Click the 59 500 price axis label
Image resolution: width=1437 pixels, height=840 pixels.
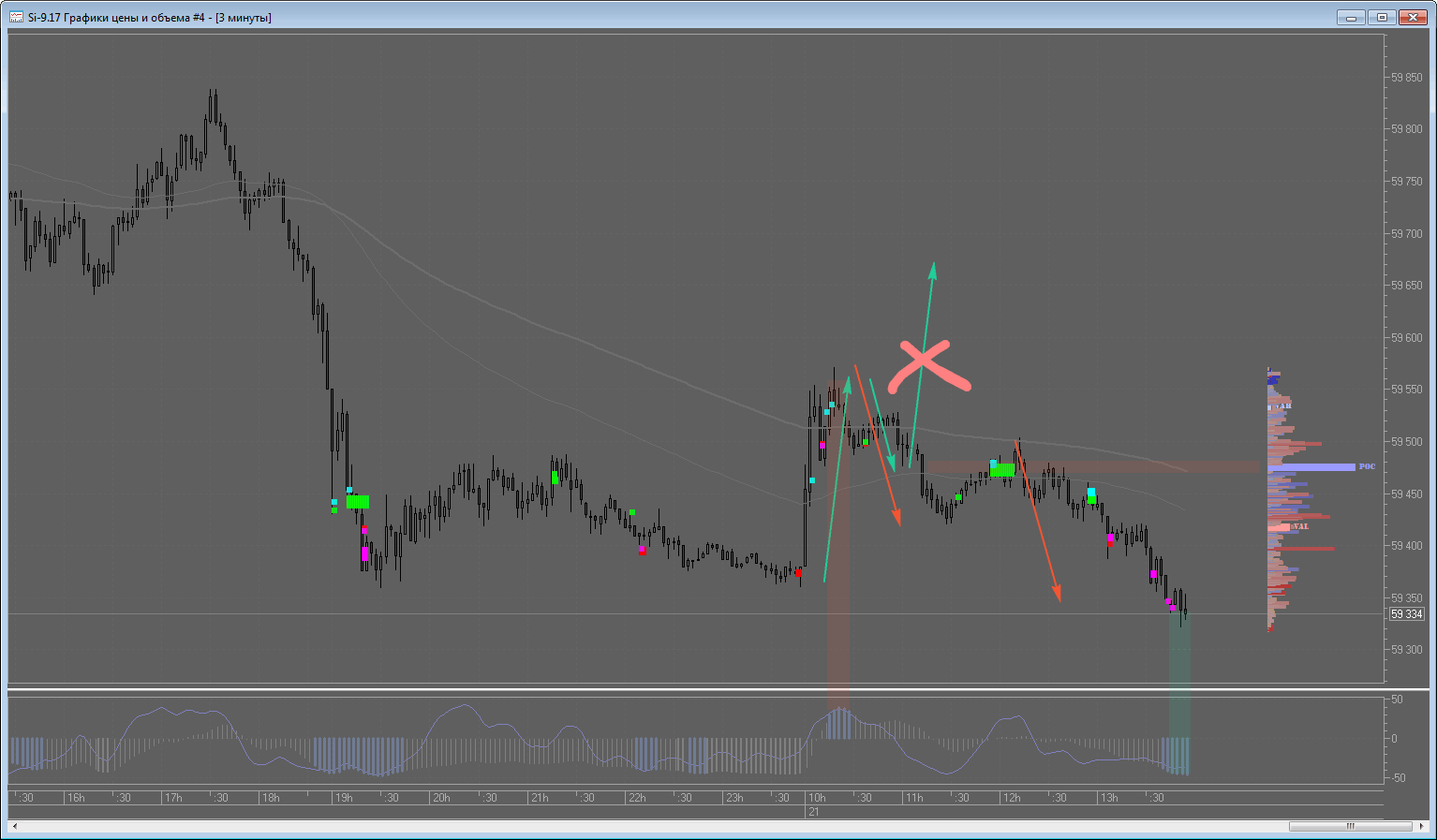(1407, 442)
